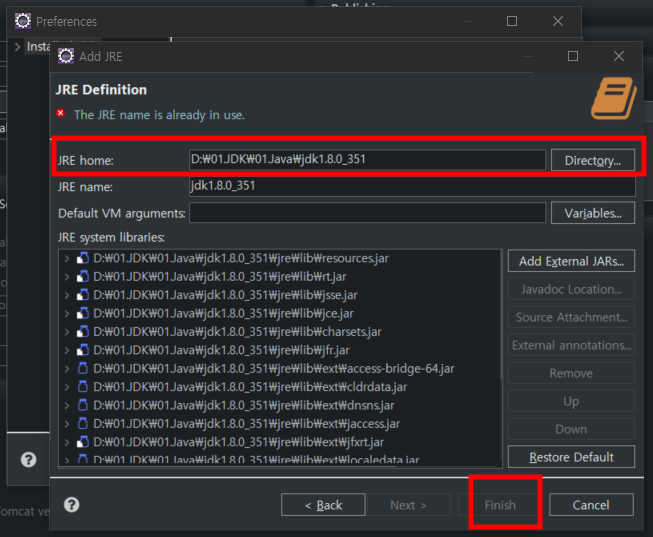Click the JRE library books icon
The width and height of the screenshot is (653, 537).
tap(612, 97)
